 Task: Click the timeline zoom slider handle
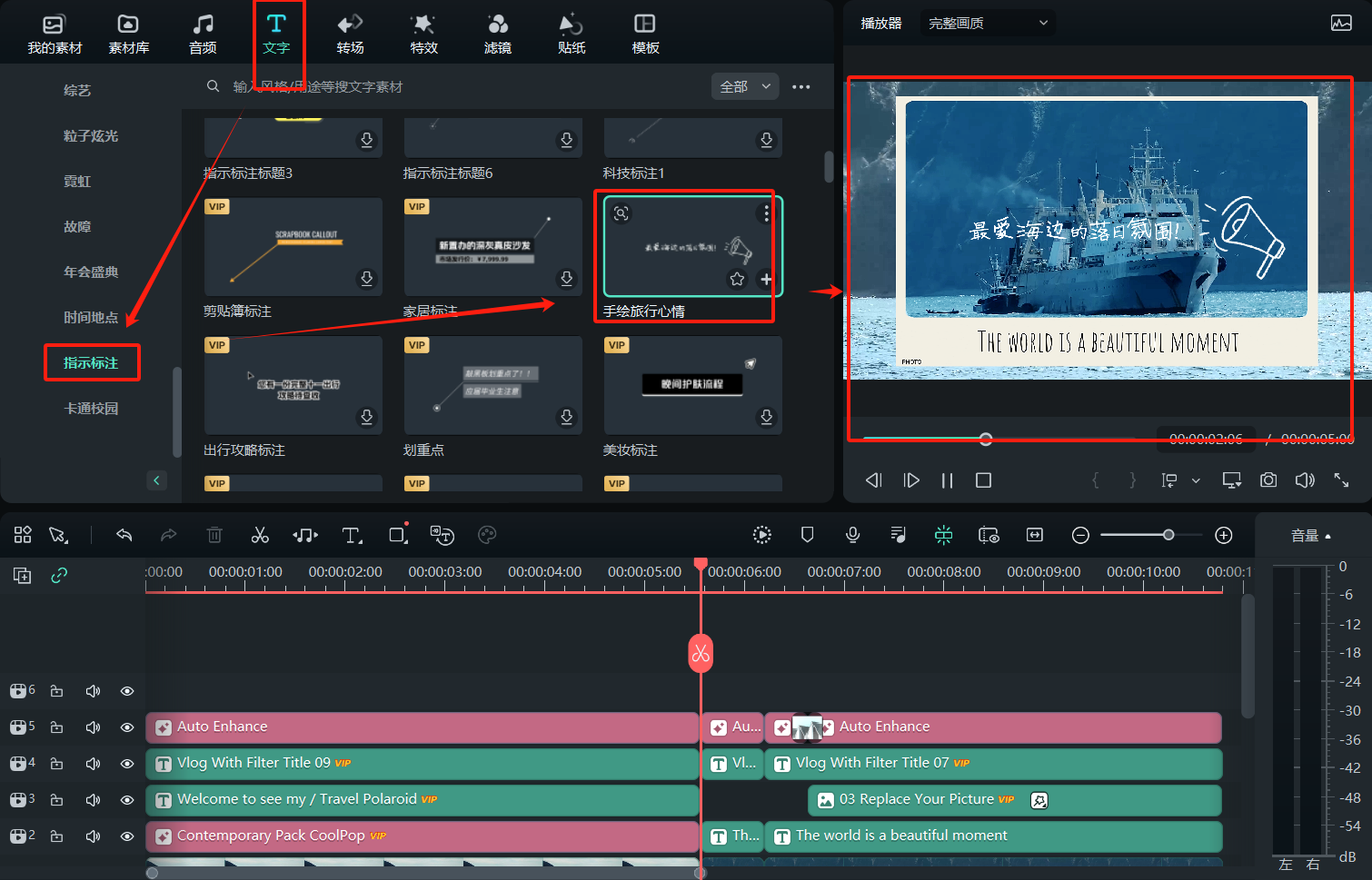[1168, 535]
